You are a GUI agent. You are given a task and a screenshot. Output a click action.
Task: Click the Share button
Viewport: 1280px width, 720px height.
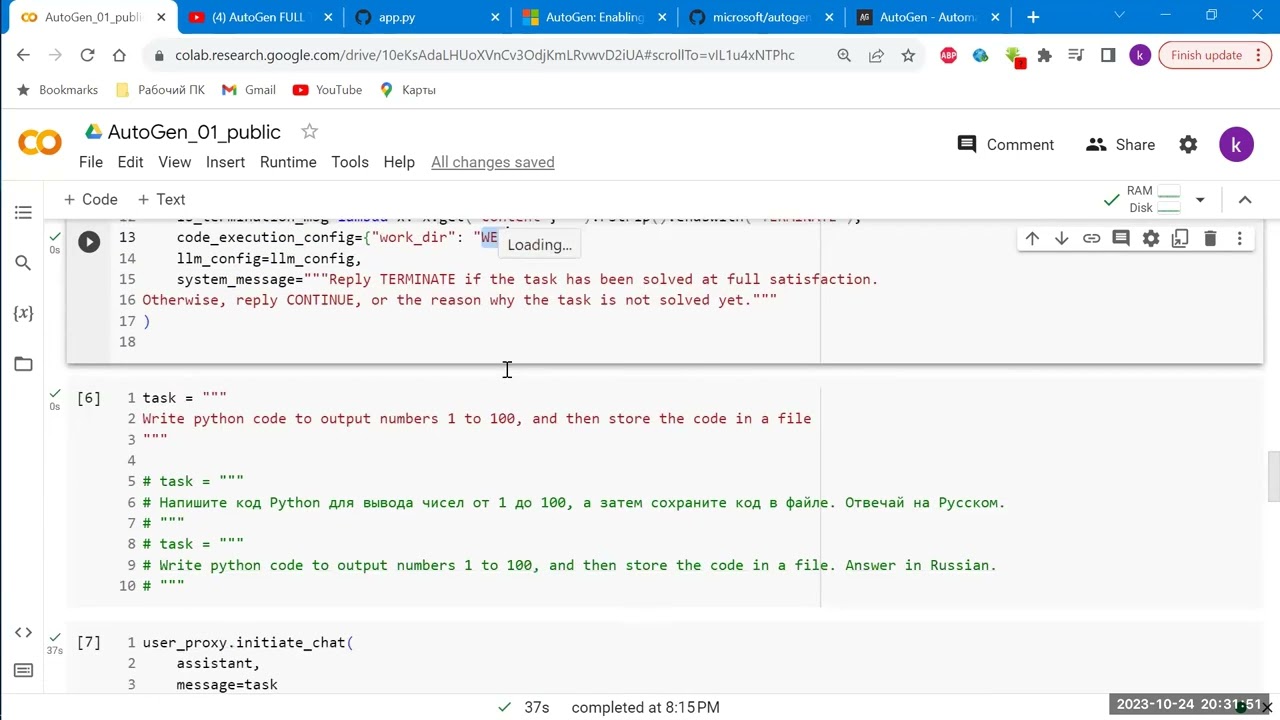1121,145
